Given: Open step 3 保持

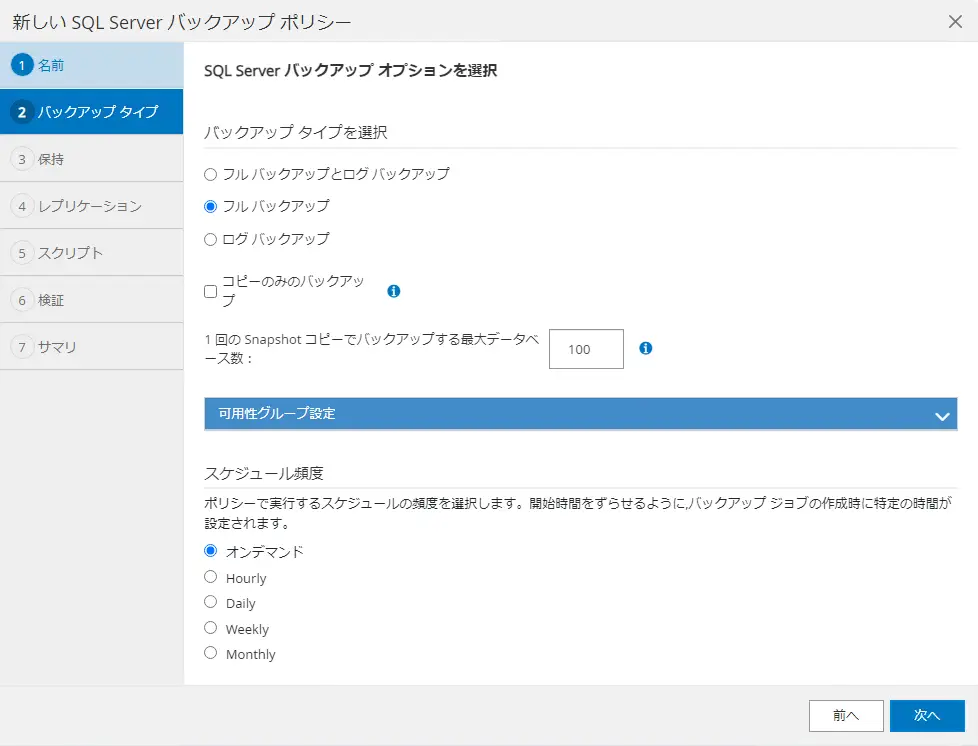Looking at the screenshot, I should pyautogui.click(x=92, y=158).
